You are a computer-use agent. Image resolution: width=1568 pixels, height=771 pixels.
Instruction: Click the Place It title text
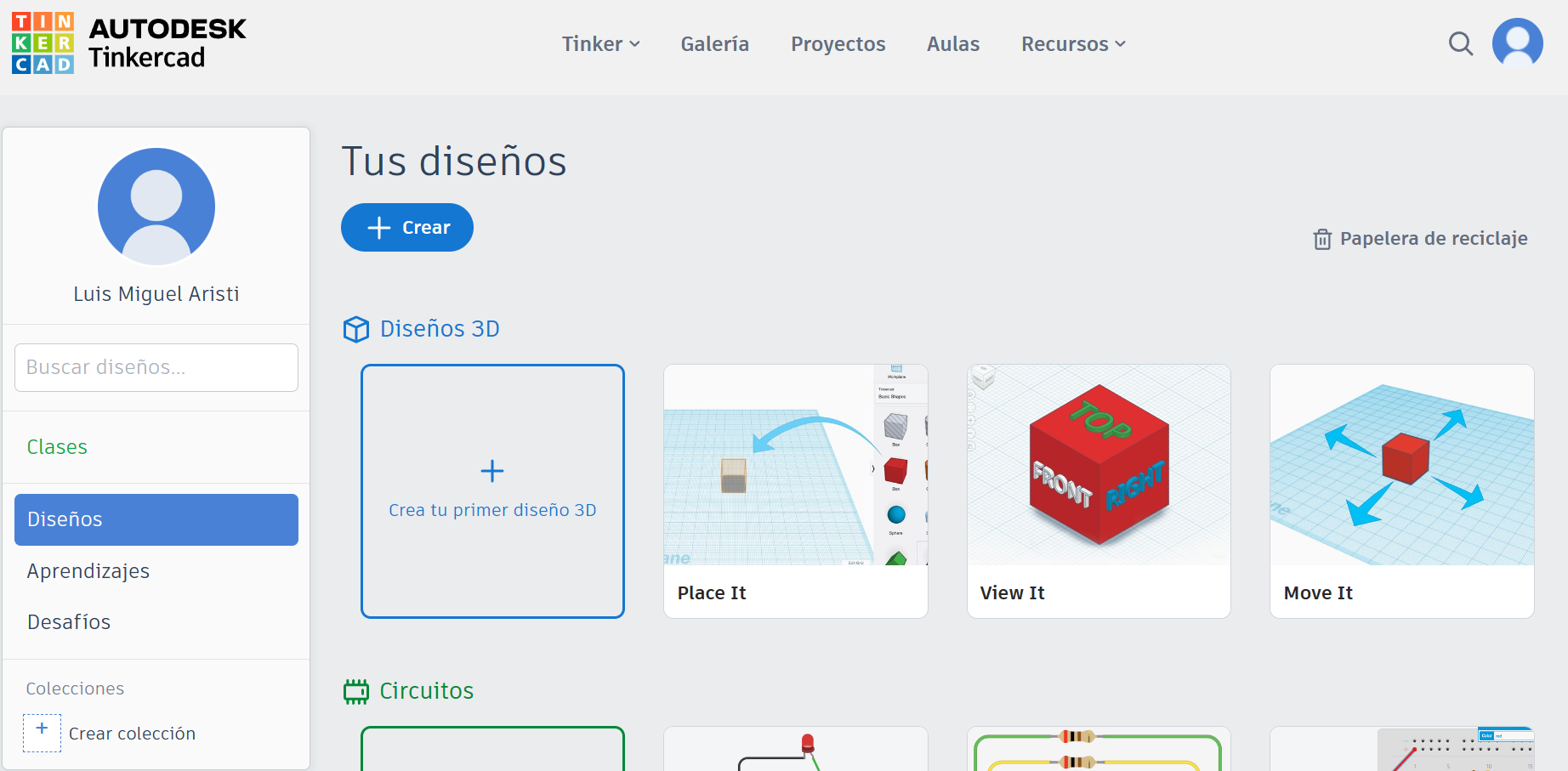coord(712,593)
